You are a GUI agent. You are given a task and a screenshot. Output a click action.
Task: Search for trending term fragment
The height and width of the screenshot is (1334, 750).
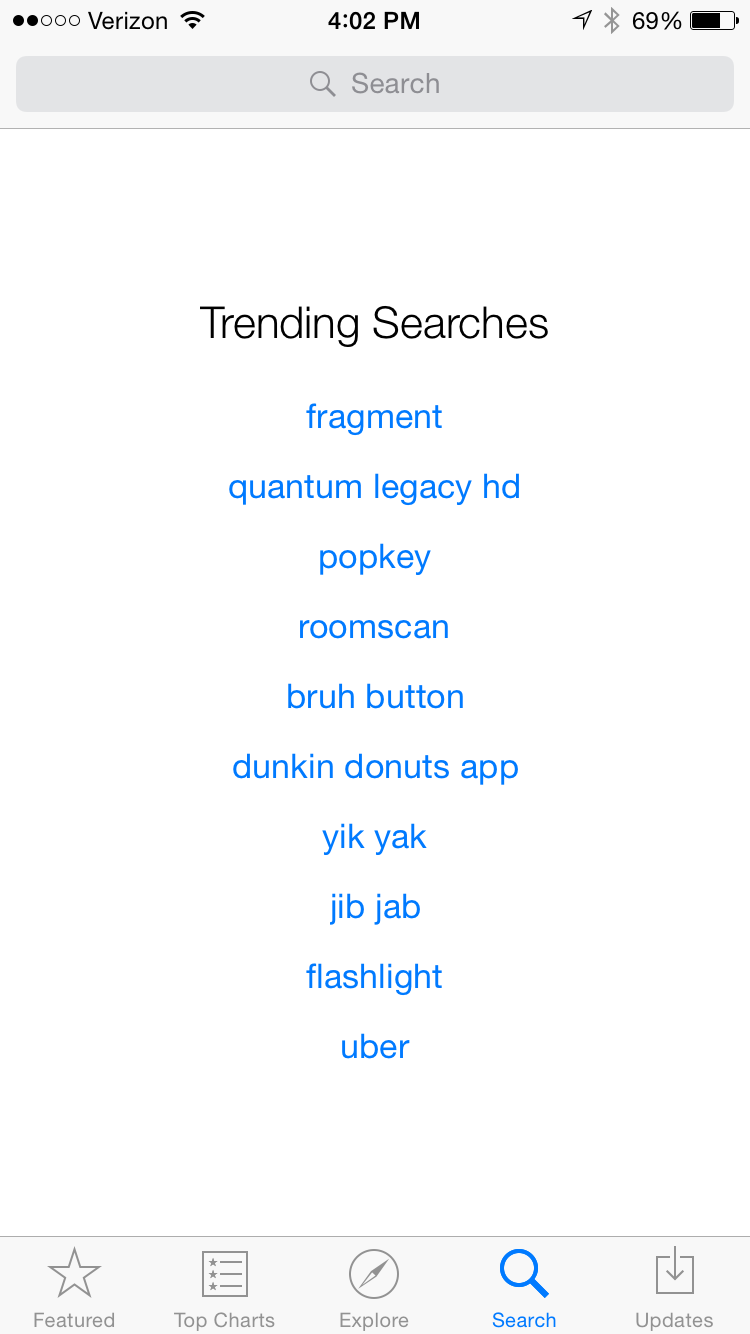coord(374,417)
